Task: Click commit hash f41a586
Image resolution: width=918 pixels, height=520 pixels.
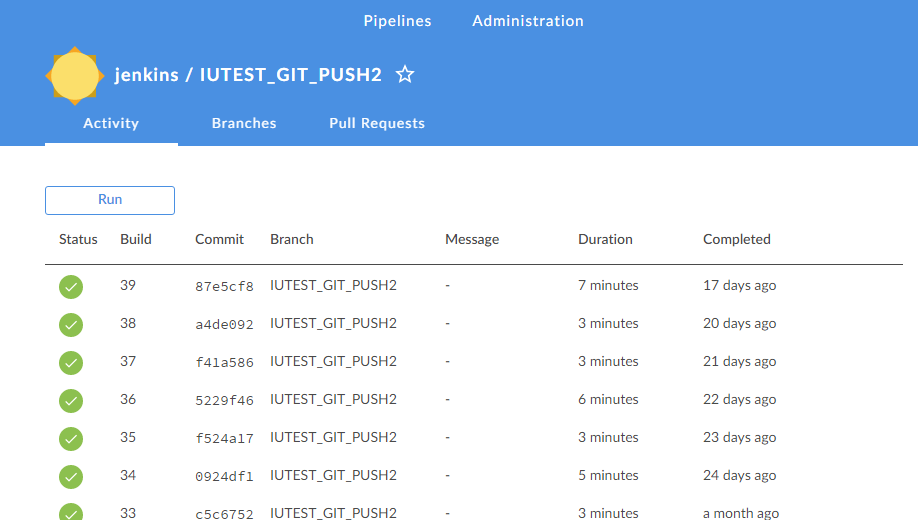Action: tap(224, 362)
